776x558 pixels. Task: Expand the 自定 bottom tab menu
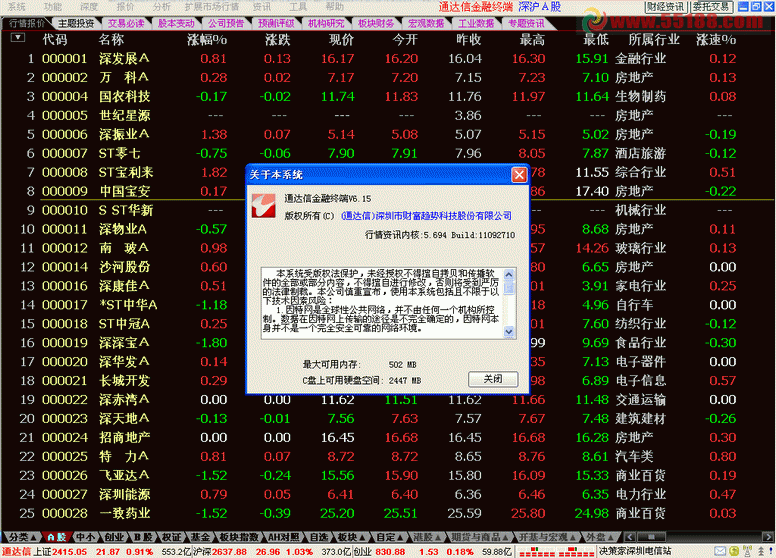(x=388, y=537)
